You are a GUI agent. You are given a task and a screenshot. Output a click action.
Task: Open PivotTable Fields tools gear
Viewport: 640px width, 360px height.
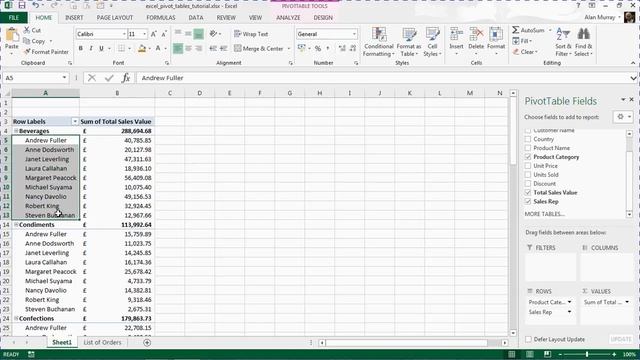620,117
